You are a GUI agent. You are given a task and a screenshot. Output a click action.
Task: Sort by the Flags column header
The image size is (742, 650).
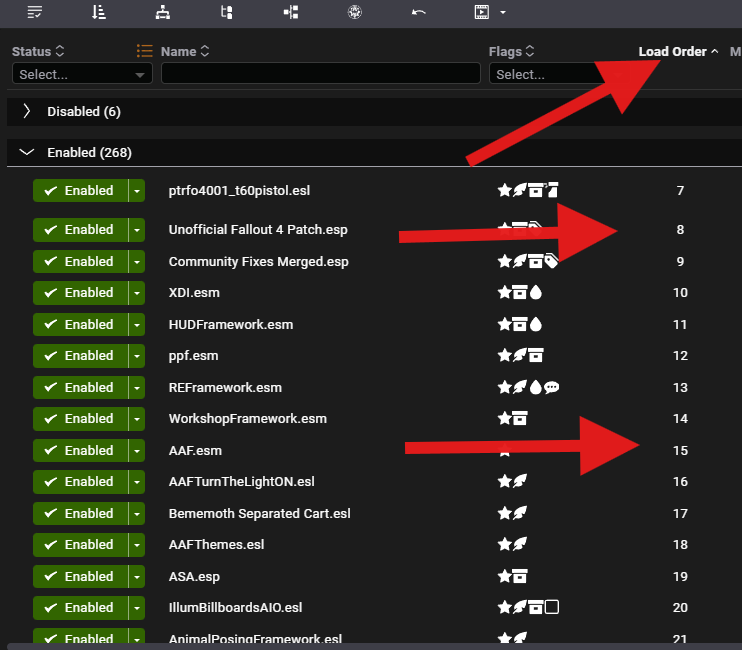[512, 51]
